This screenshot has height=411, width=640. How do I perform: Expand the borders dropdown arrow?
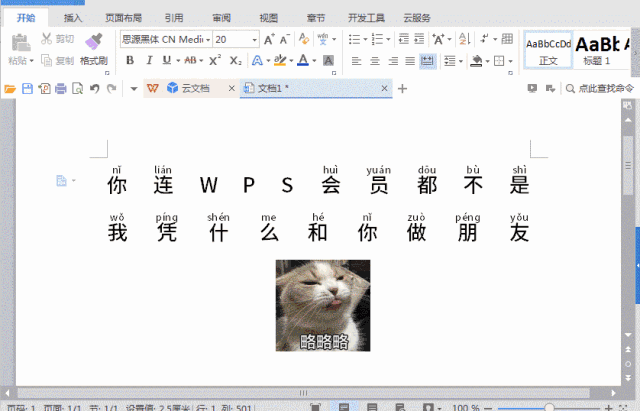[511, 61]
